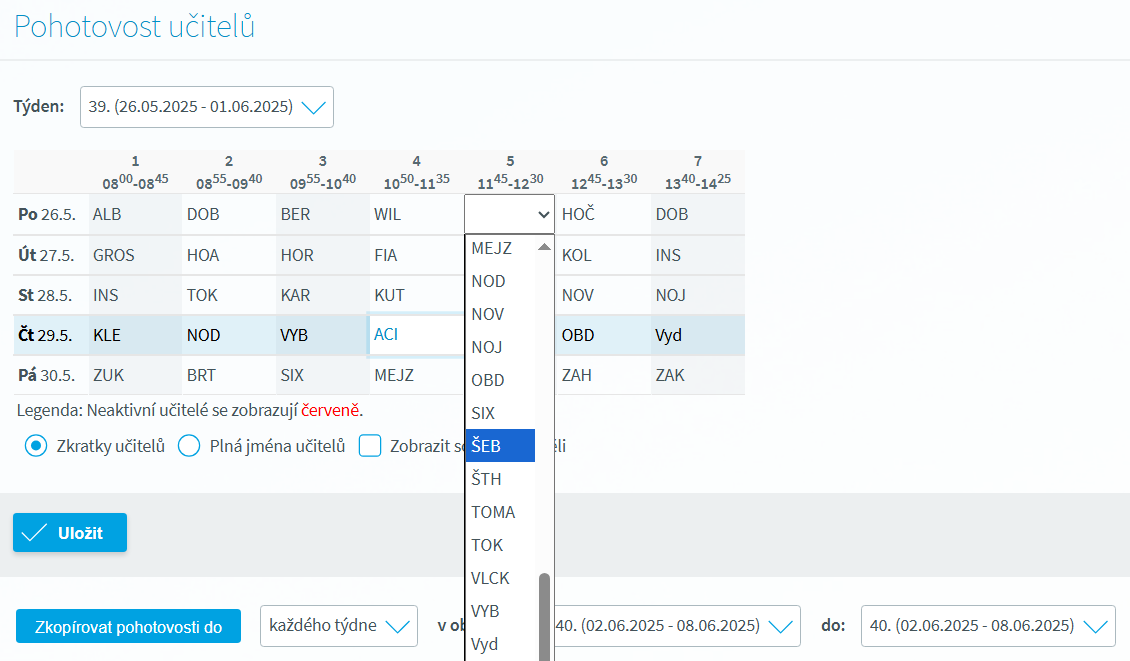
Task: Click the KOL cell on Tuesday
Action: pyautogui.click(x=604, y=255)
